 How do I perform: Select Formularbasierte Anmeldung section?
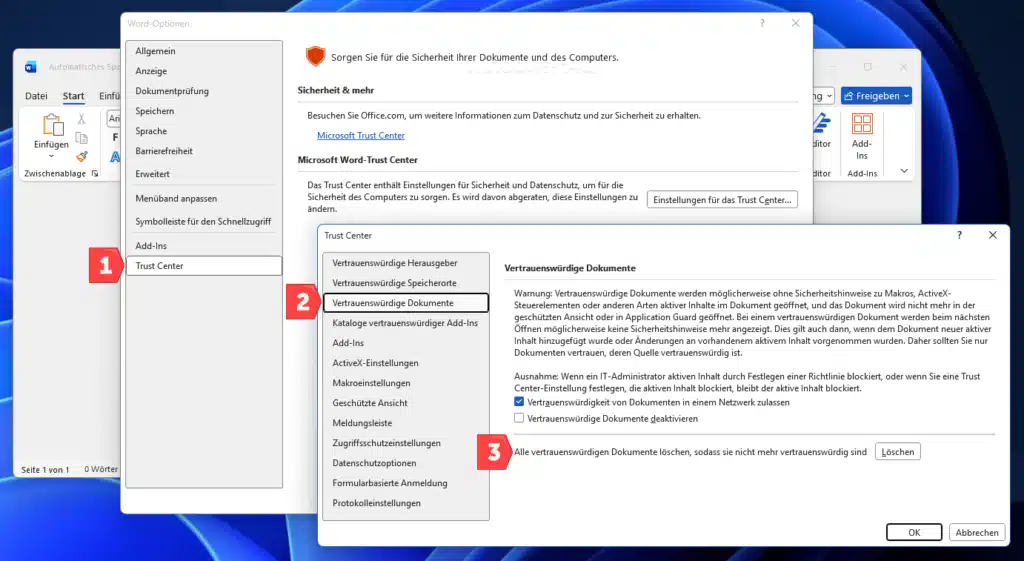click(406, 483)
